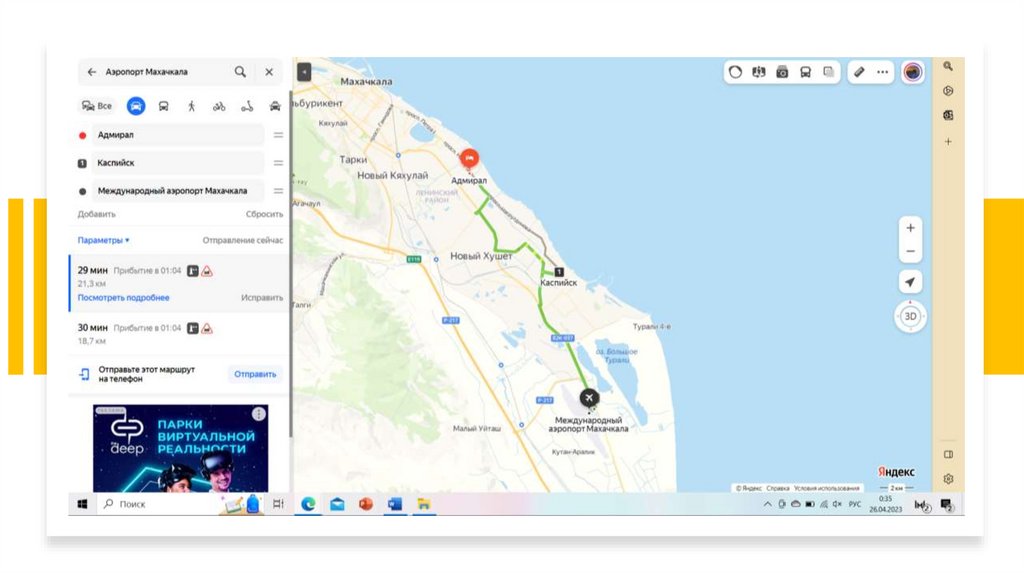
Task: Pick the taxi route mode
Action: [x=275, y=106]
